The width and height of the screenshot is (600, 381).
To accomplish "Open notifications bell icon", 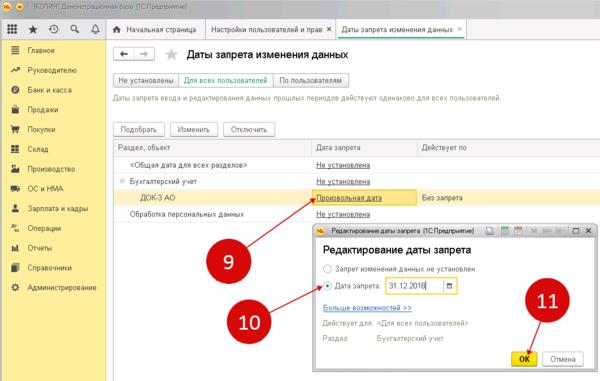I will [x=95, y=29].
